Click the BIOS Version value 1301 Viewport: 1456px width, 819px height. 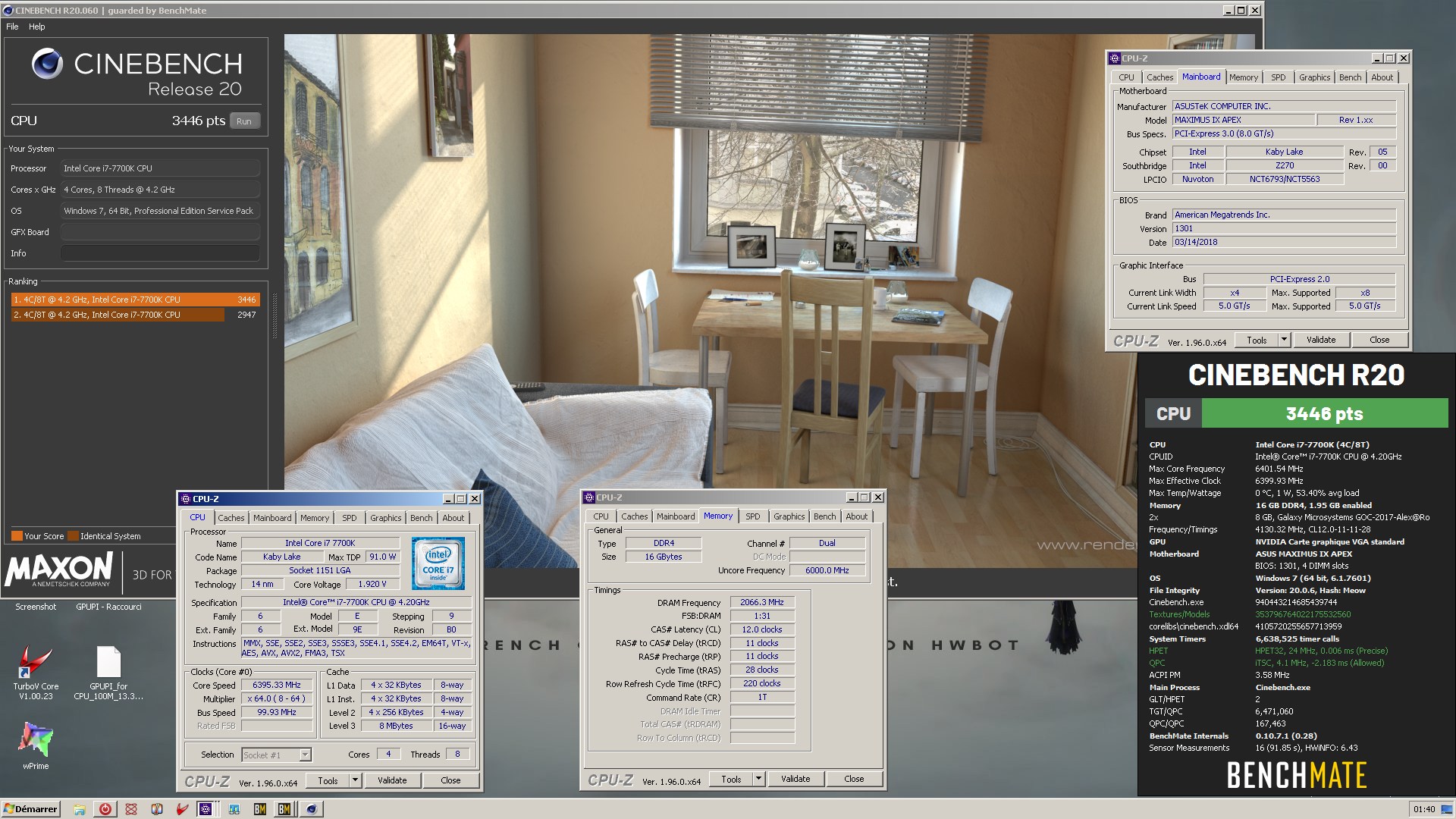[x=1284, y=228]
